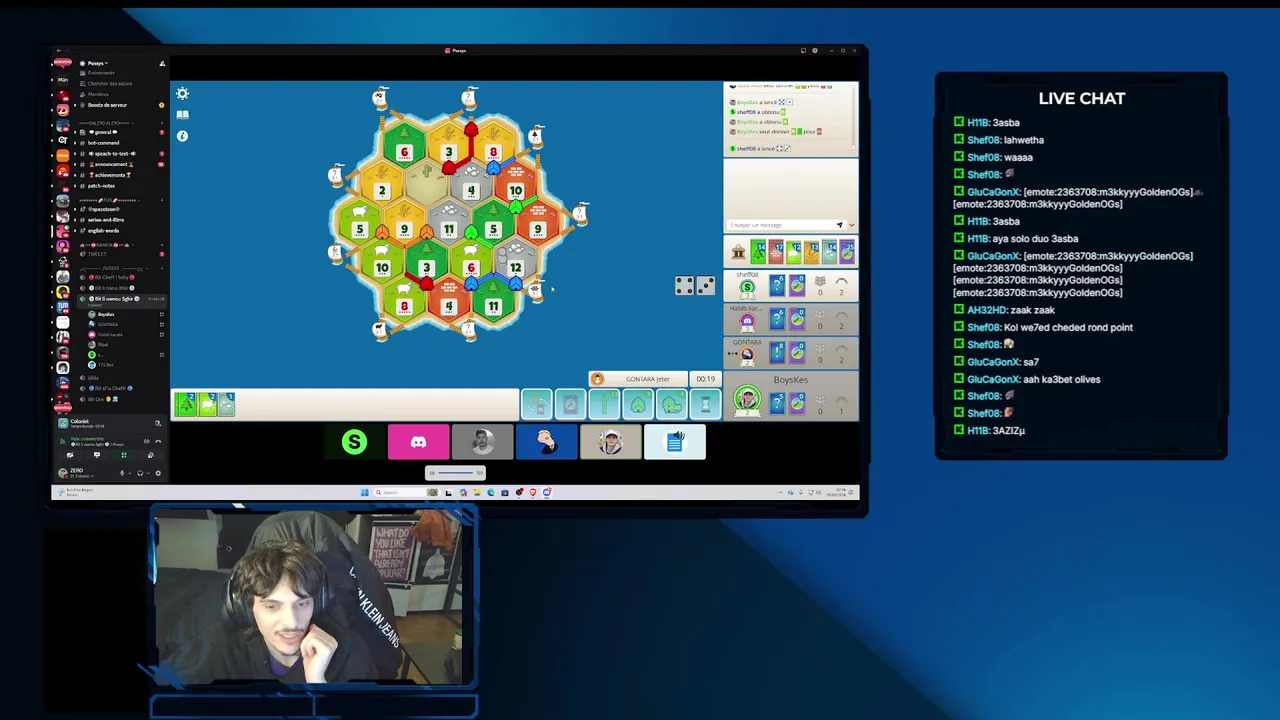1280x720 pixels.
Task: Click the wool card in your hand
Action: click(207, 404)
